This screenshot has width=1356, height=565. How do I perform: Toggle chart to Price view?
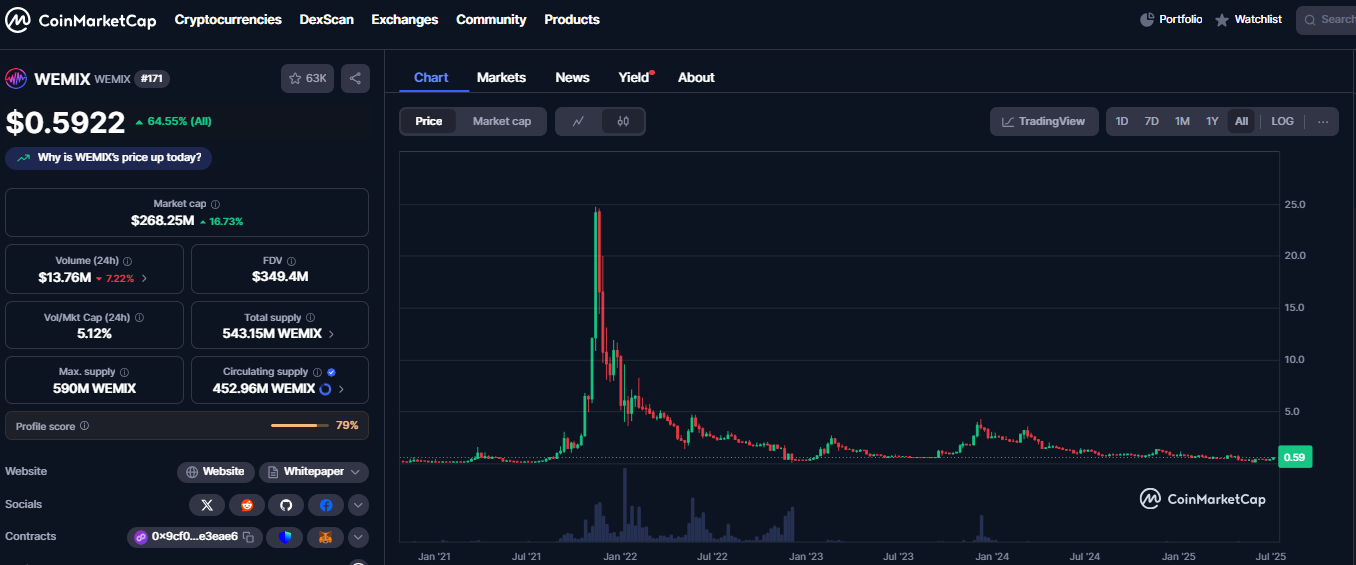click(x=429, y=121)
